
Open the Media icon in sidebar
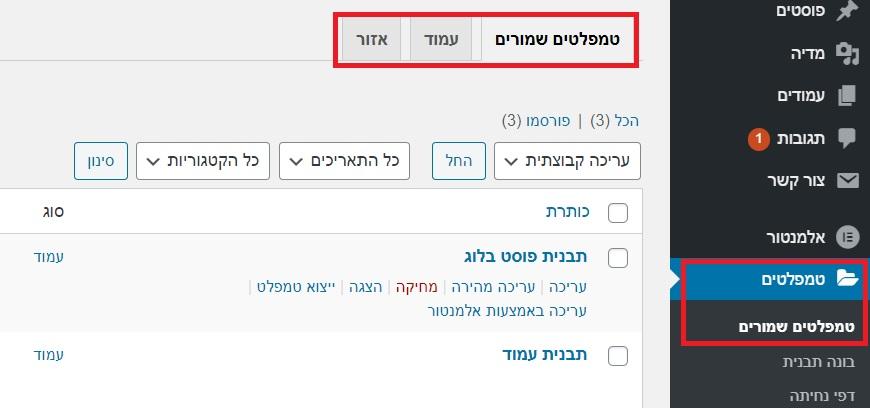point(847,54)
